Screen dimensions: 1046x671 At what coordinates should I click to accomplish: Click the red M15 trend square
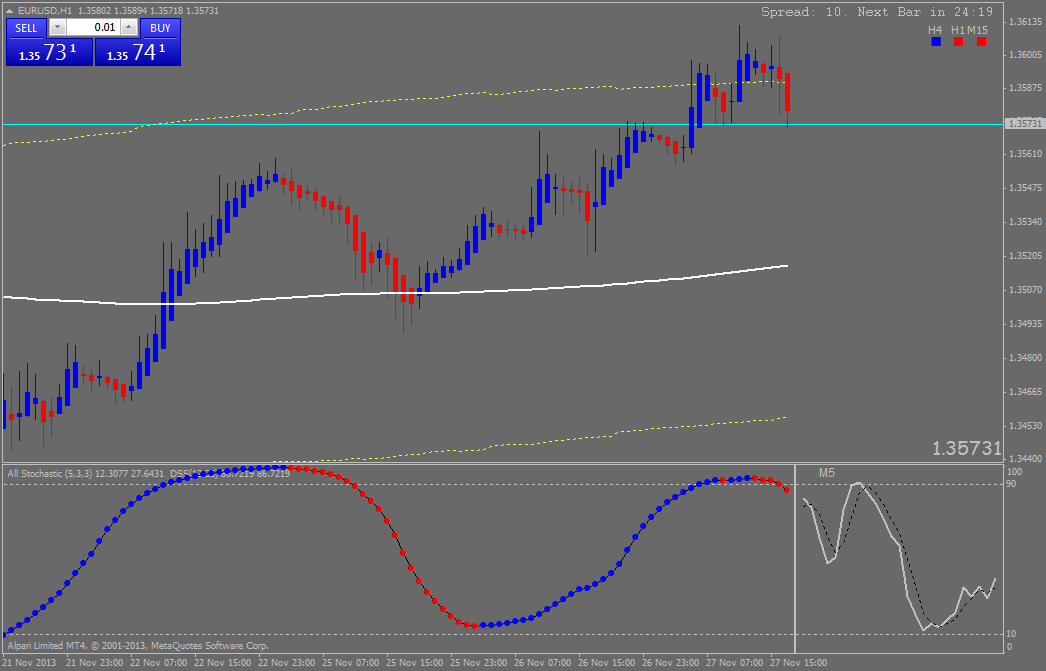981,41
